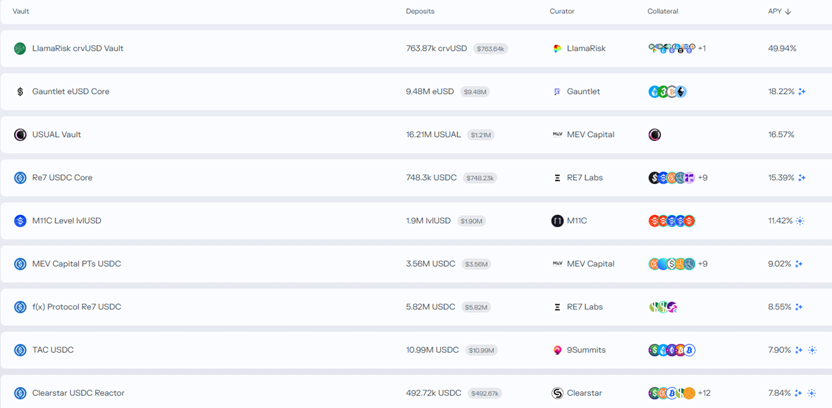Click the LlamaRisk curator logo

[x=557, y=48]
